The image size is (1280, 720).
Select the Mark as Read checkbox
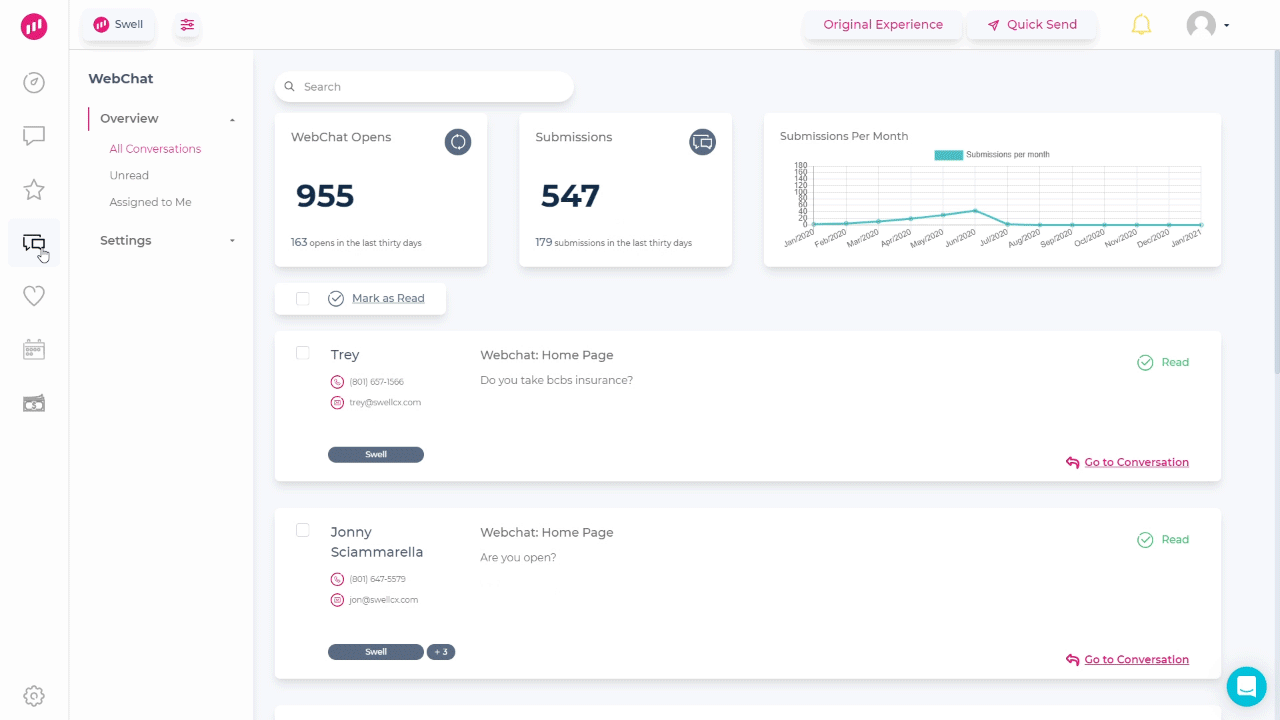coord(302,298)
